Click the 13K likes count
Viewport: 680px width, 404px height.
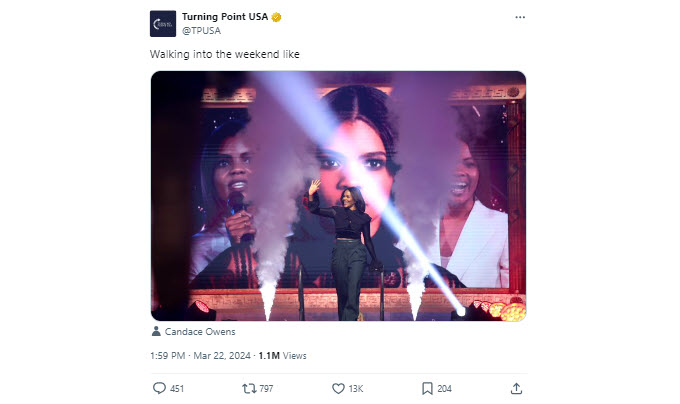pos(355,388)
